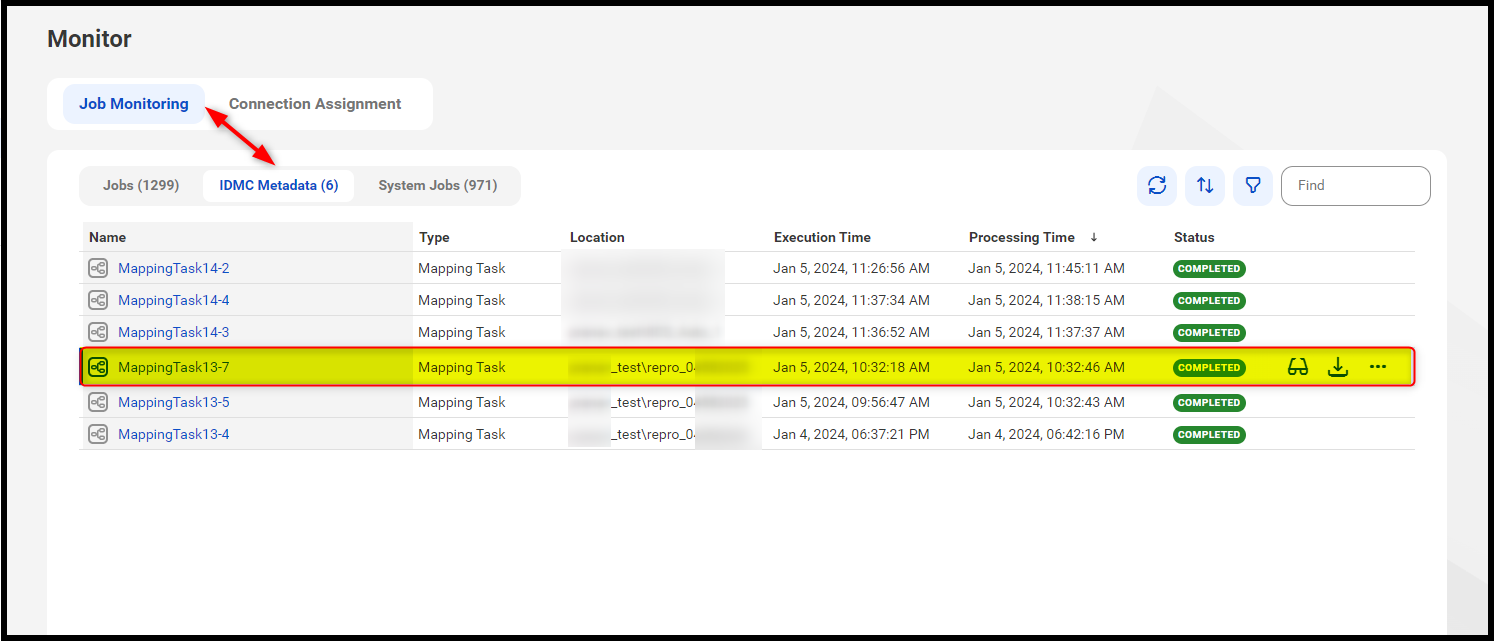Select the IDMC Metadata (6) tab
The width and height of the screenshot is (1494, 641).
coord(279,185)
